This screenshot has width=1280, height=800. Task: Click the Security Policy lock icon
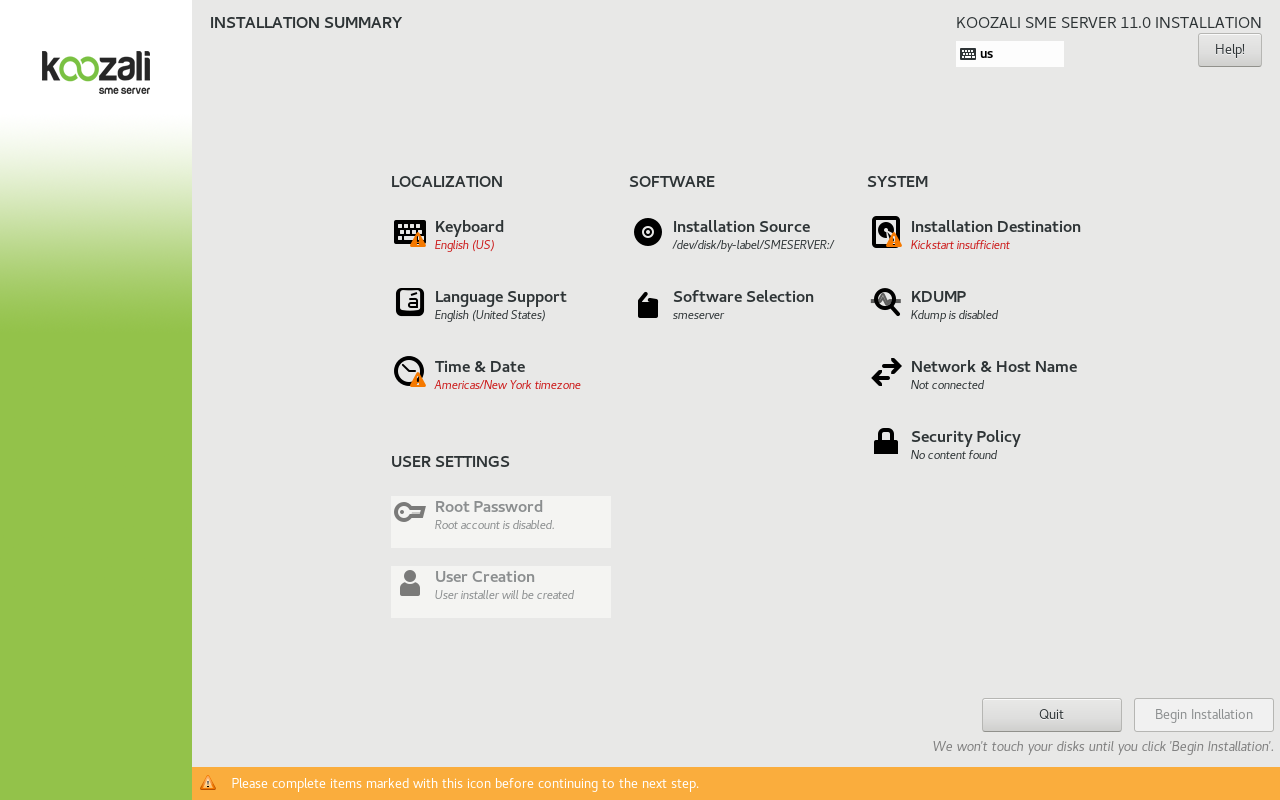[886, 441]
